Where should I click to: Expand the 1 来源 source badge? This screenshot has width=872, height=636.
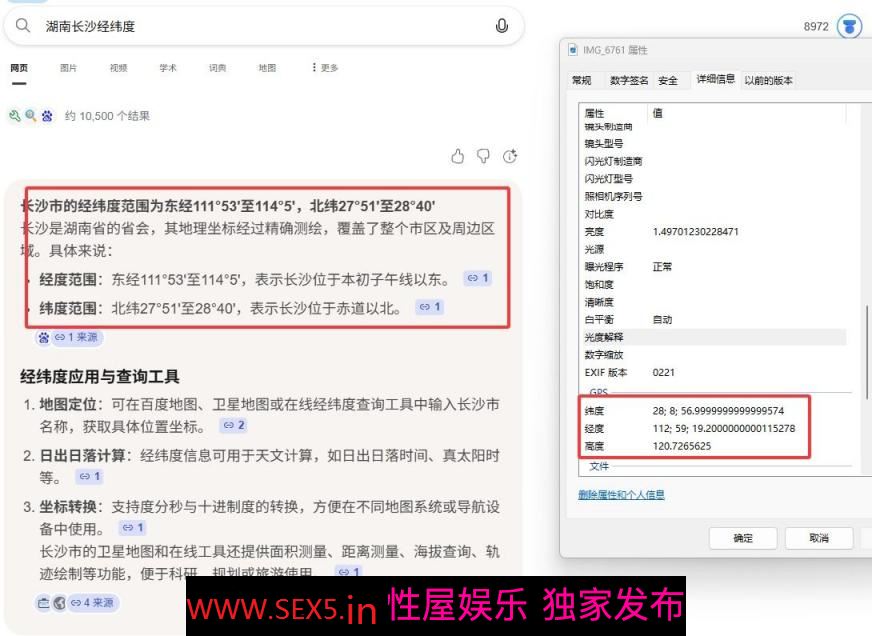pyautogui.click(x=76, y=337)
